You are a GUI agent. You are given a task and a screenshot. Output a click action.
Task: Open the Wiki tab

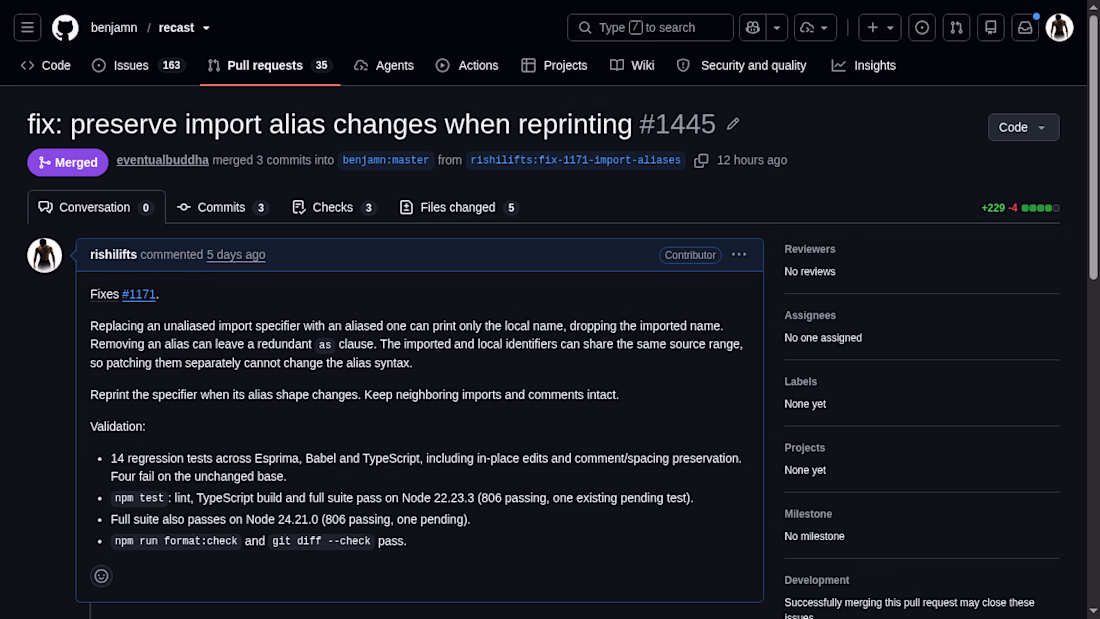click(x=632, y=65)
